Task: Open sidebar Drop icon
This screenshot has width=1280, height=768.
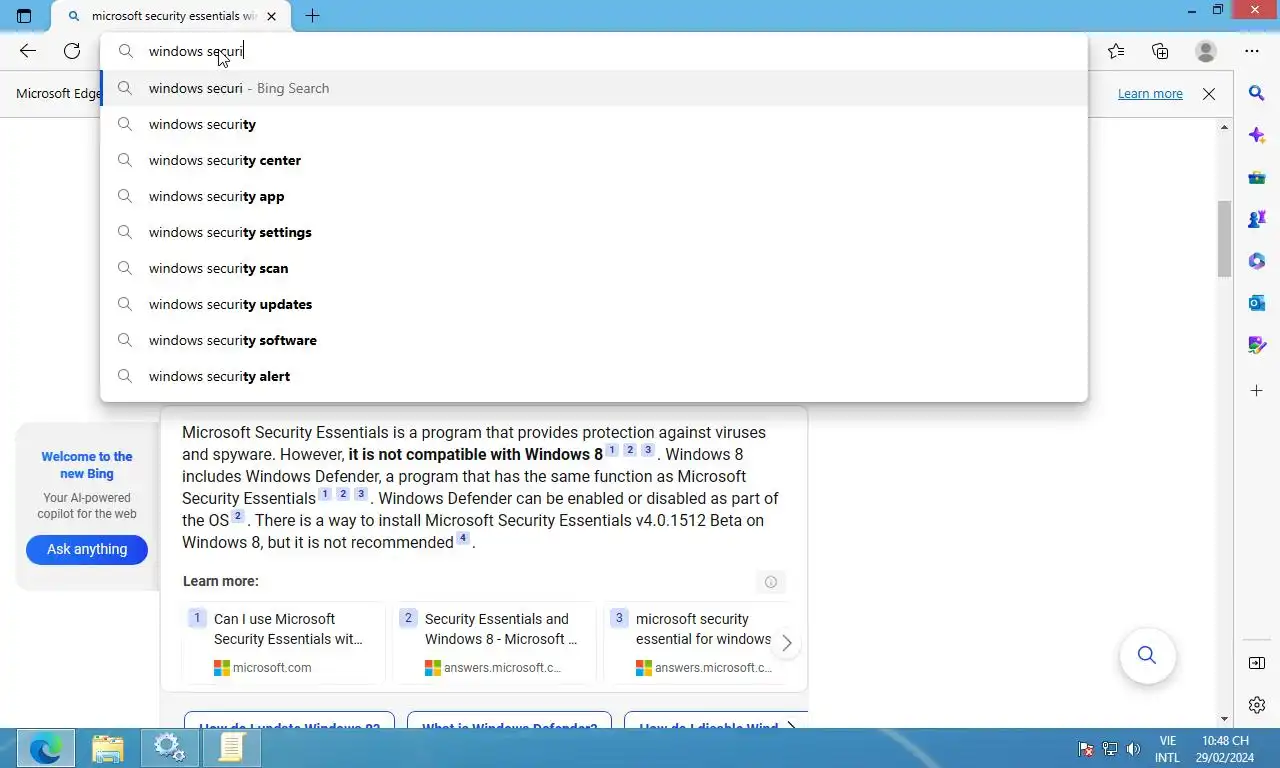Action: [1257, 345]
